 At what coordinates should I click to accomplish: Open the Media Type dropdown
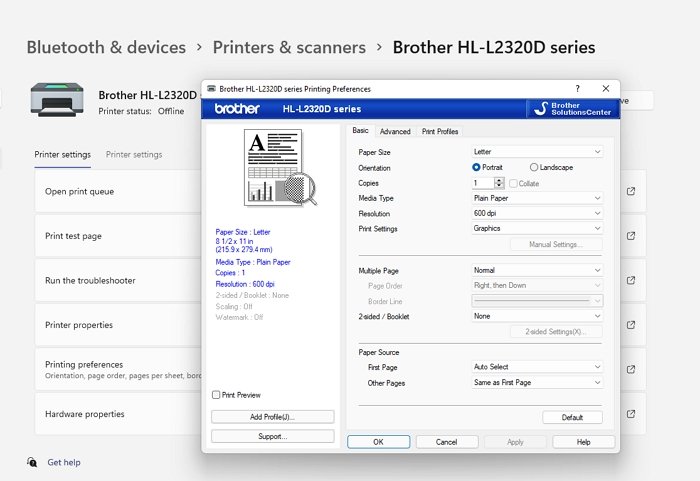point(537,198)
